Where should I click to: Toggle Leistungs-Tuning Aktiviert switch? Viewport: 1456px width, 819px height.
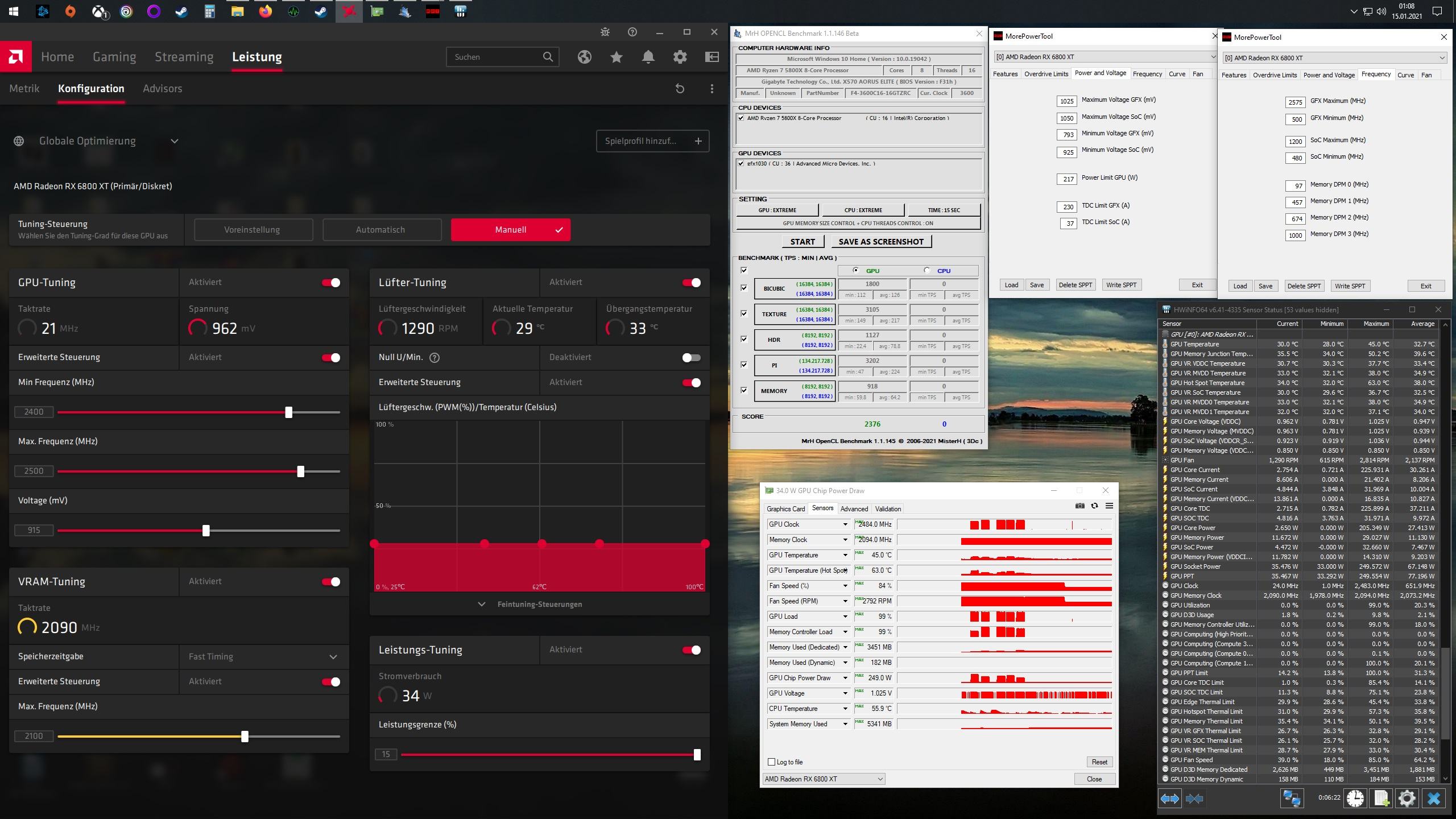692,650
